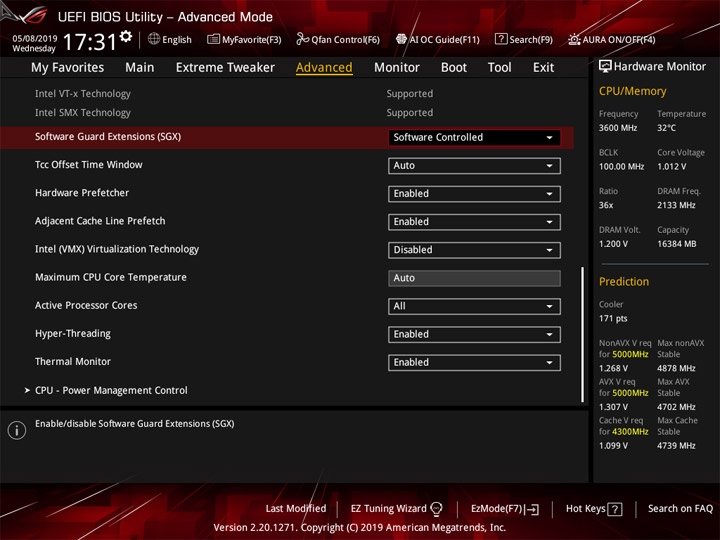Open Software Guard Extensions (SGX) dropdown
The width and height of the screenshot is (720, 540).
pos(474,137)
